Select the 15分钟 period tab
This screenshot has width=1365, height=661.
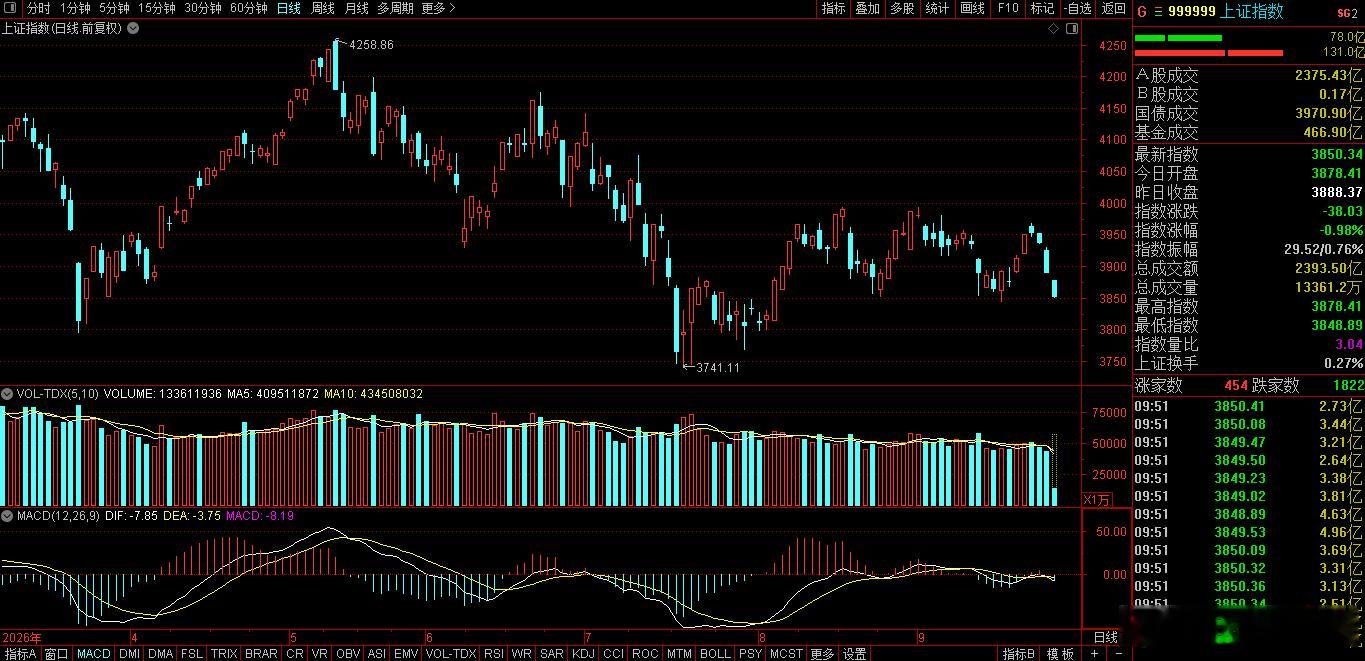point(157,8)
